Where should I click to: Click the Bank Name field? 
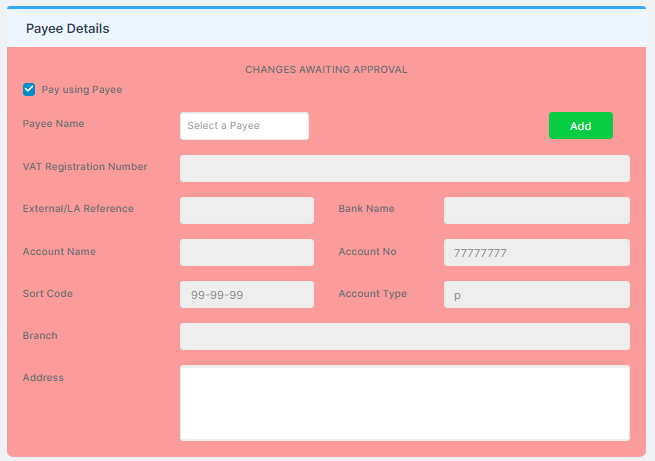click(537, 210)
